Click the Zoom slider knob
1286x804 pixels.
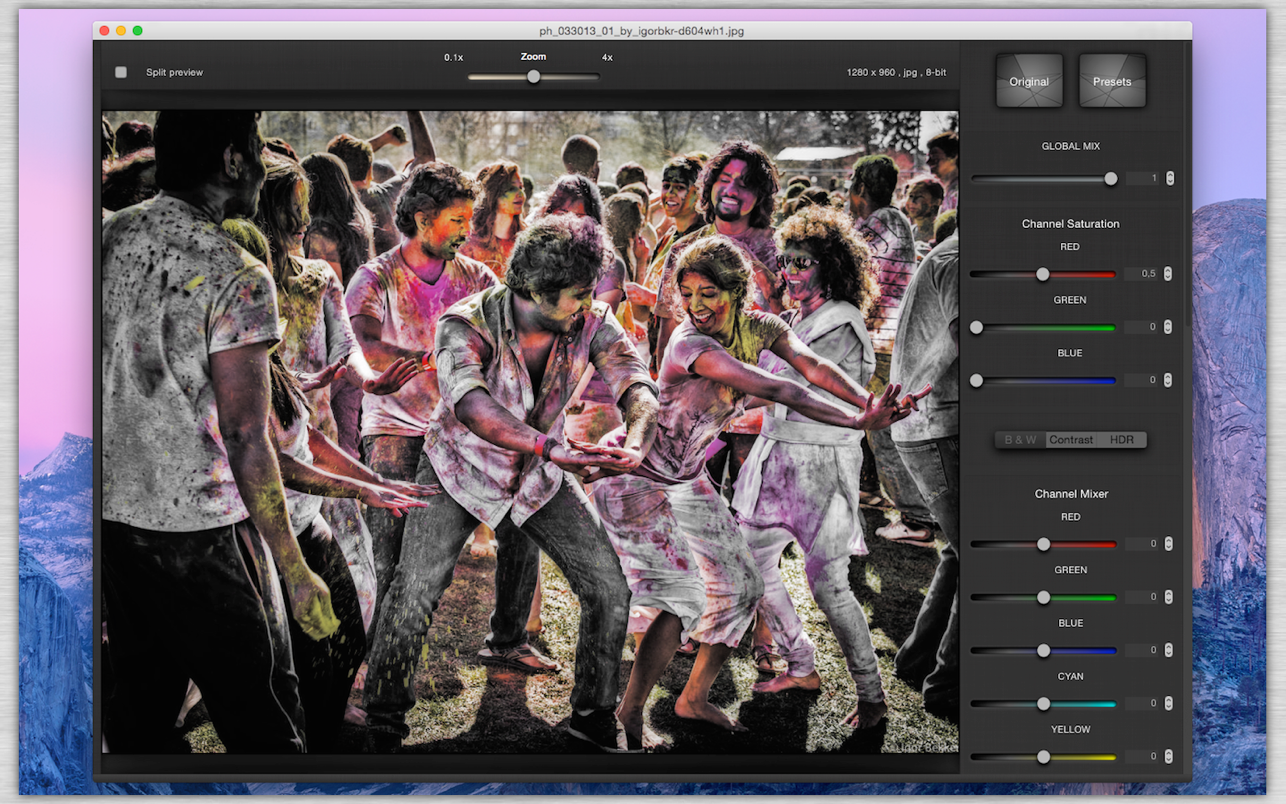534,77
